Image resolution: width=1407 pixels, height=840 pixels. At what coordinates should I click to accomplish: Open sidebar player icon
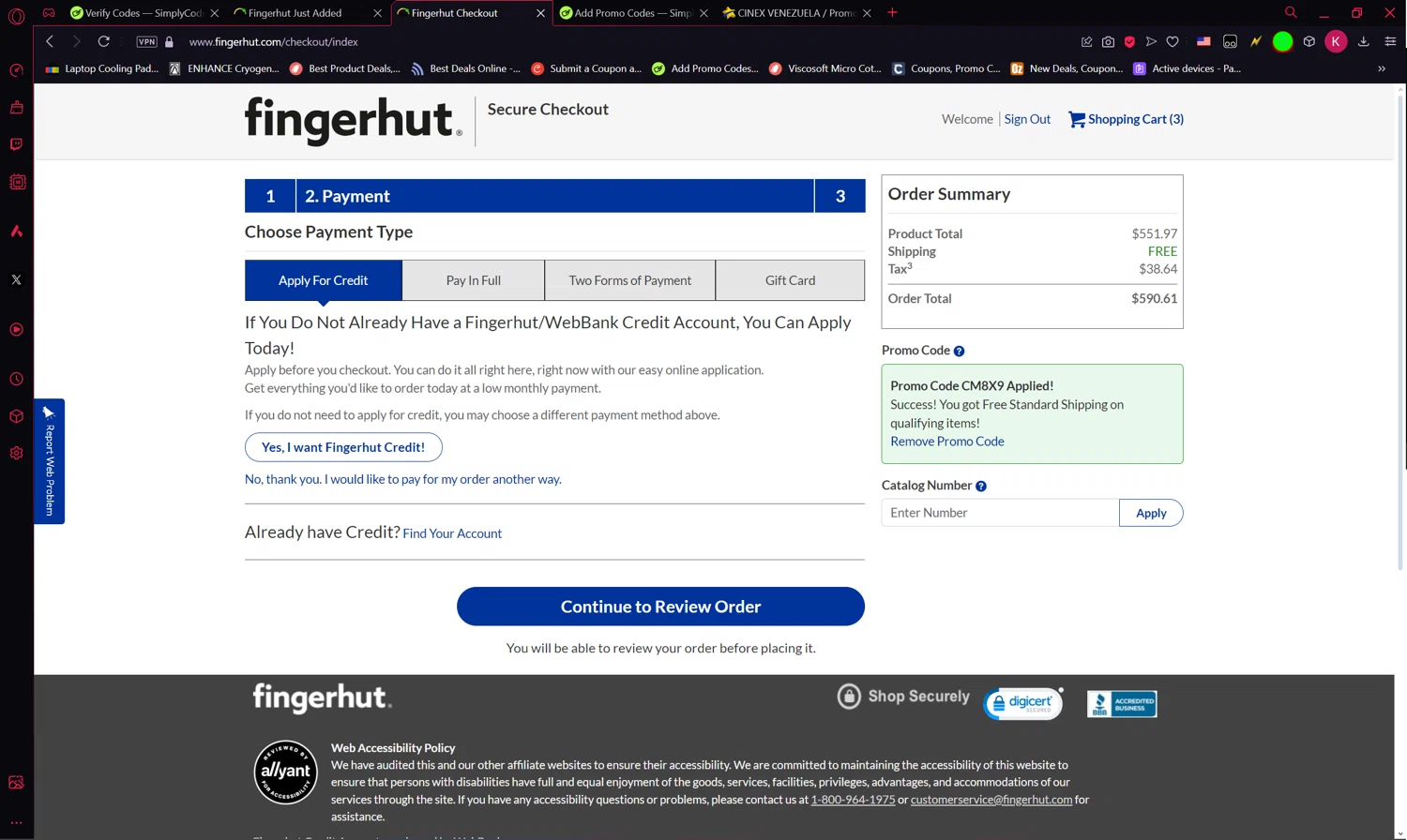coord(16,329)
